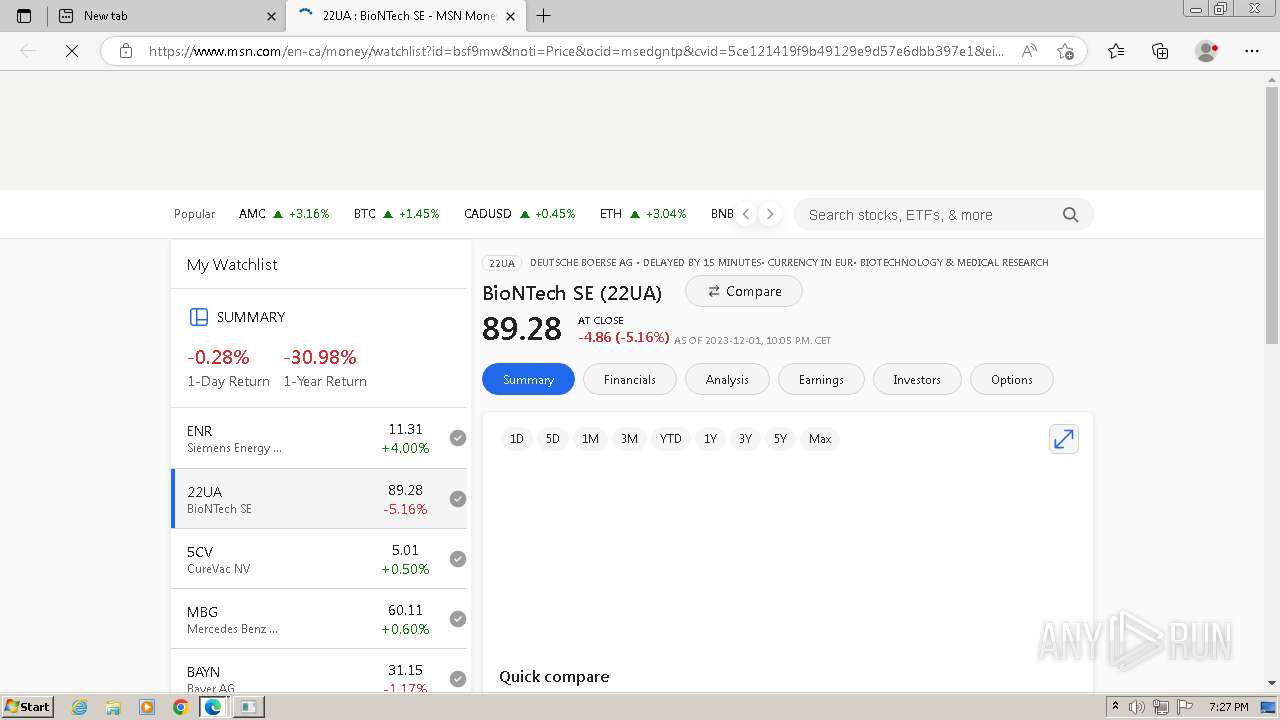View site information lock icon
The width and height of the screenshot is (1280, 720).
click(x=126, y=51)
